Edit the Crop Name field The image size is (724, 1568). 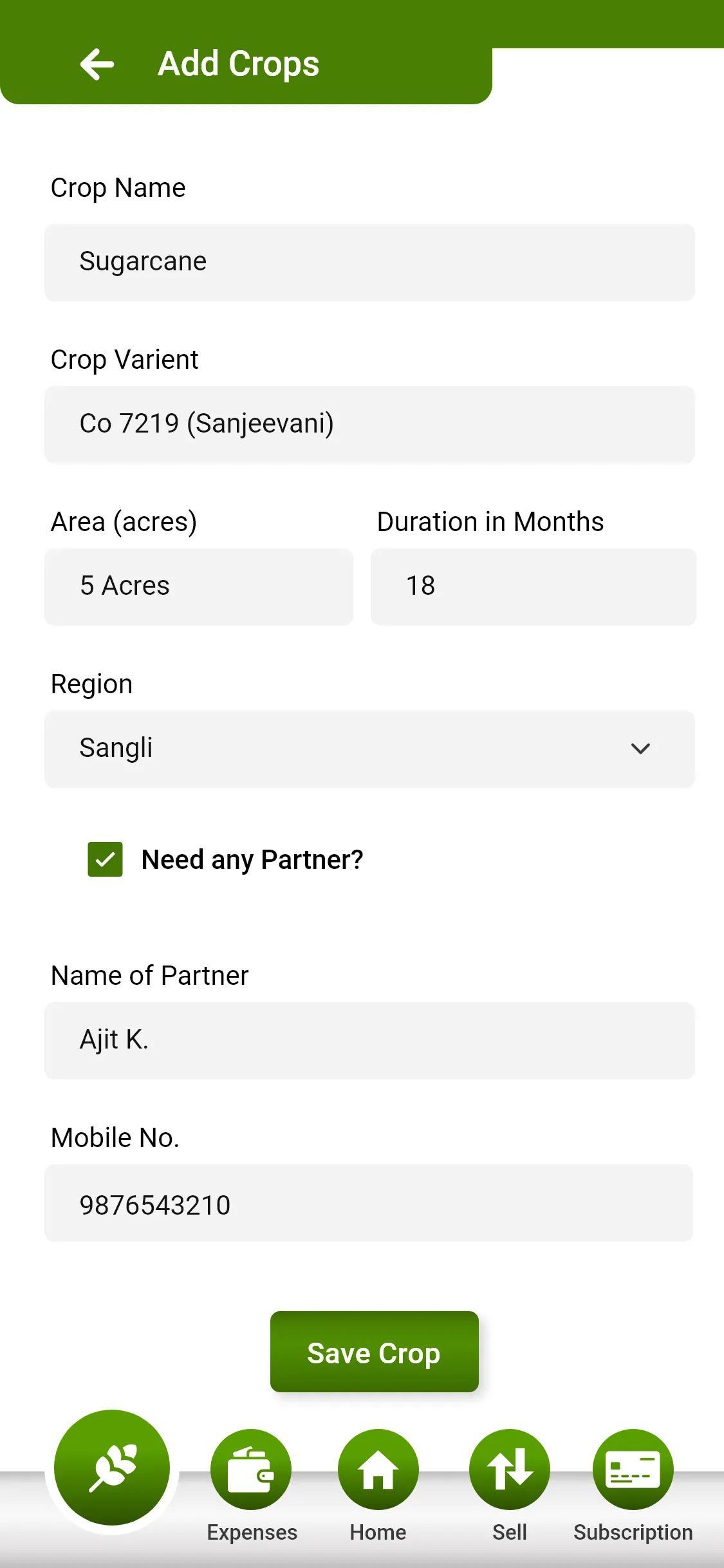369,262
